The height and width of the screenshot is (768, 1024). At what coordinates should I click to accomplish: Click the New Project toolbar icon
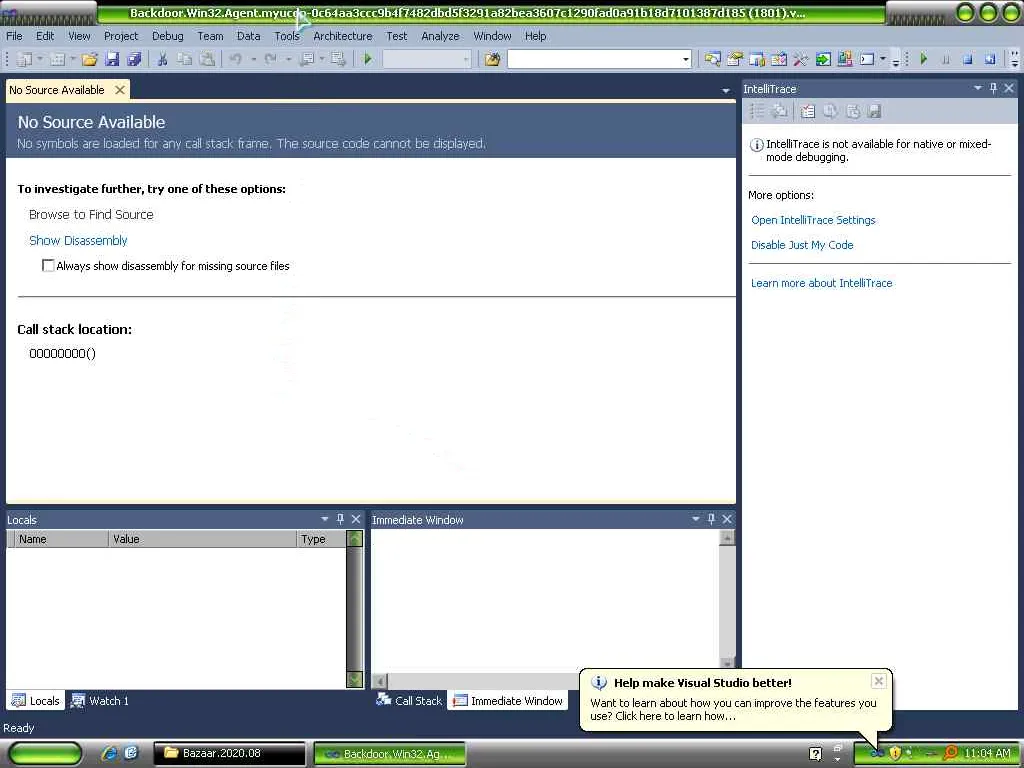tap(24, 59)
